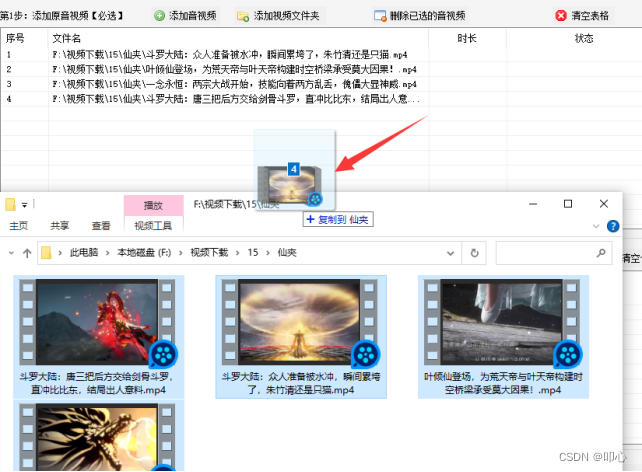The width and height of the screenshot is (642, 472).
Task: Open the 主页 ribbon tab
Action: click(x=19, y=226)
